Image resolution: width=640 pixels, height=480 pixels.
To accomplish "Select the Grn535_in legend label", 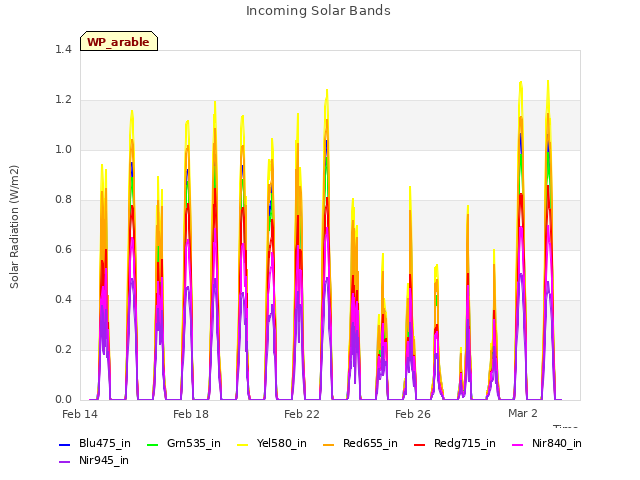I will pos(194,444).
